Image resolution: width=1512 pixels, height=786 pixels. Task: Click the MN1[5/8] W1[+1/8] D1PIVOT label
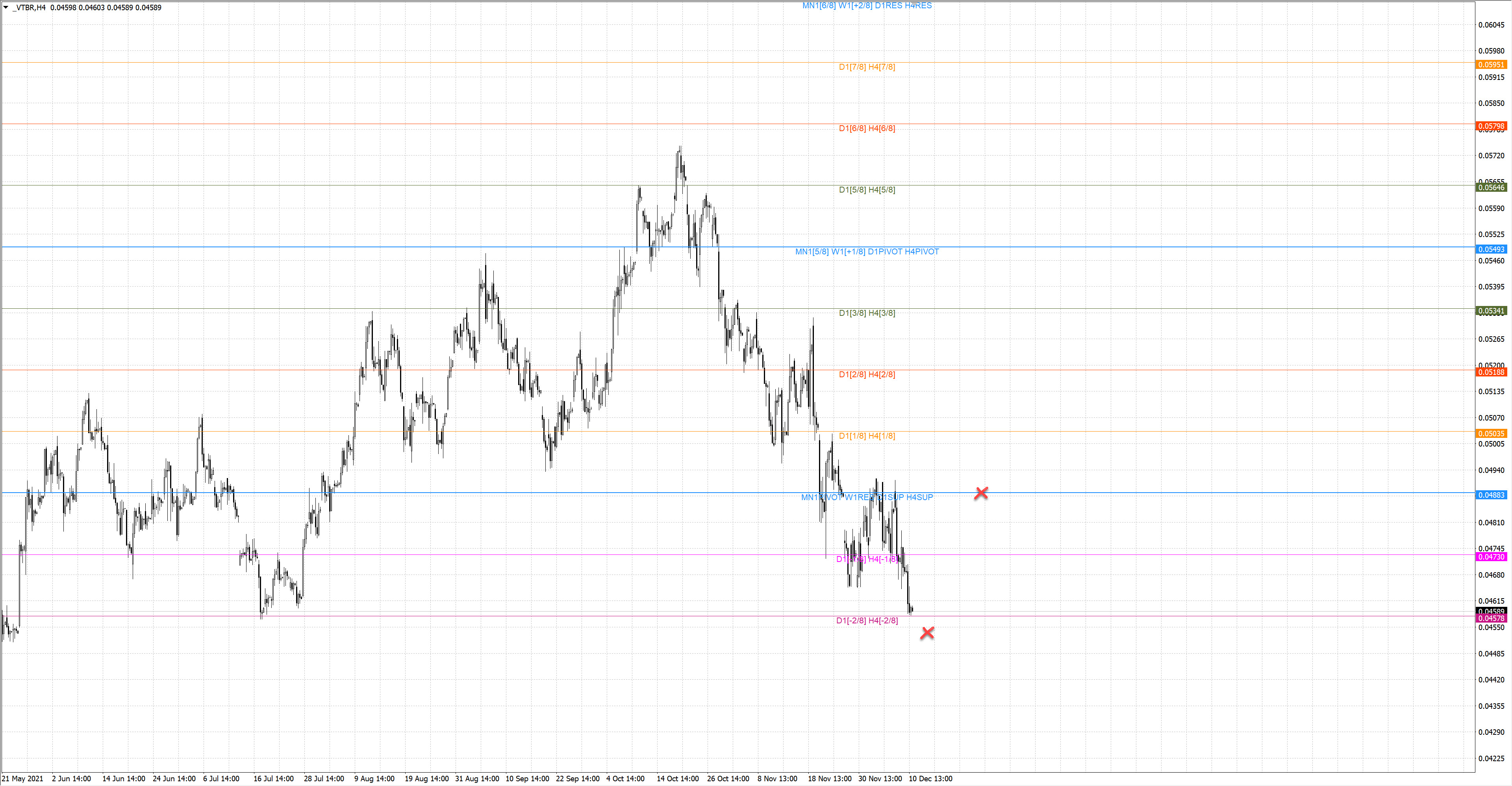pos(867,252)
